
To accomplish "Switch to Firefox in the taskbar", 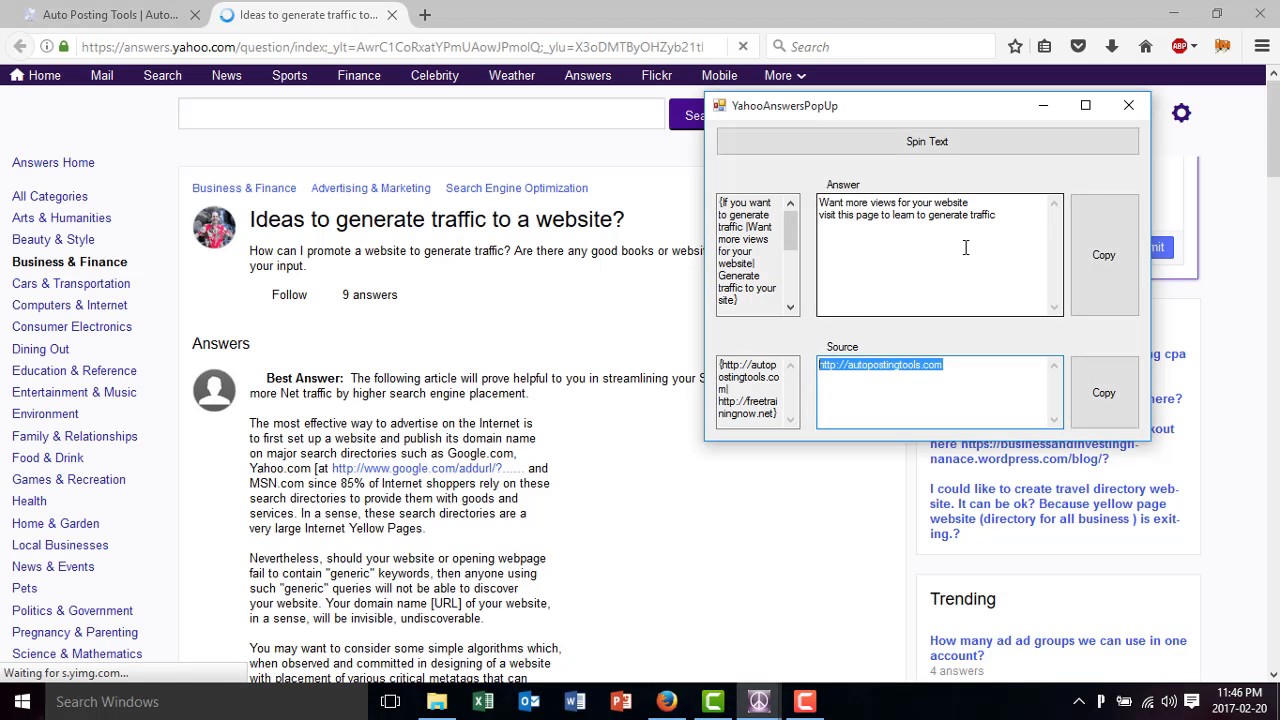I will point(667,701).
